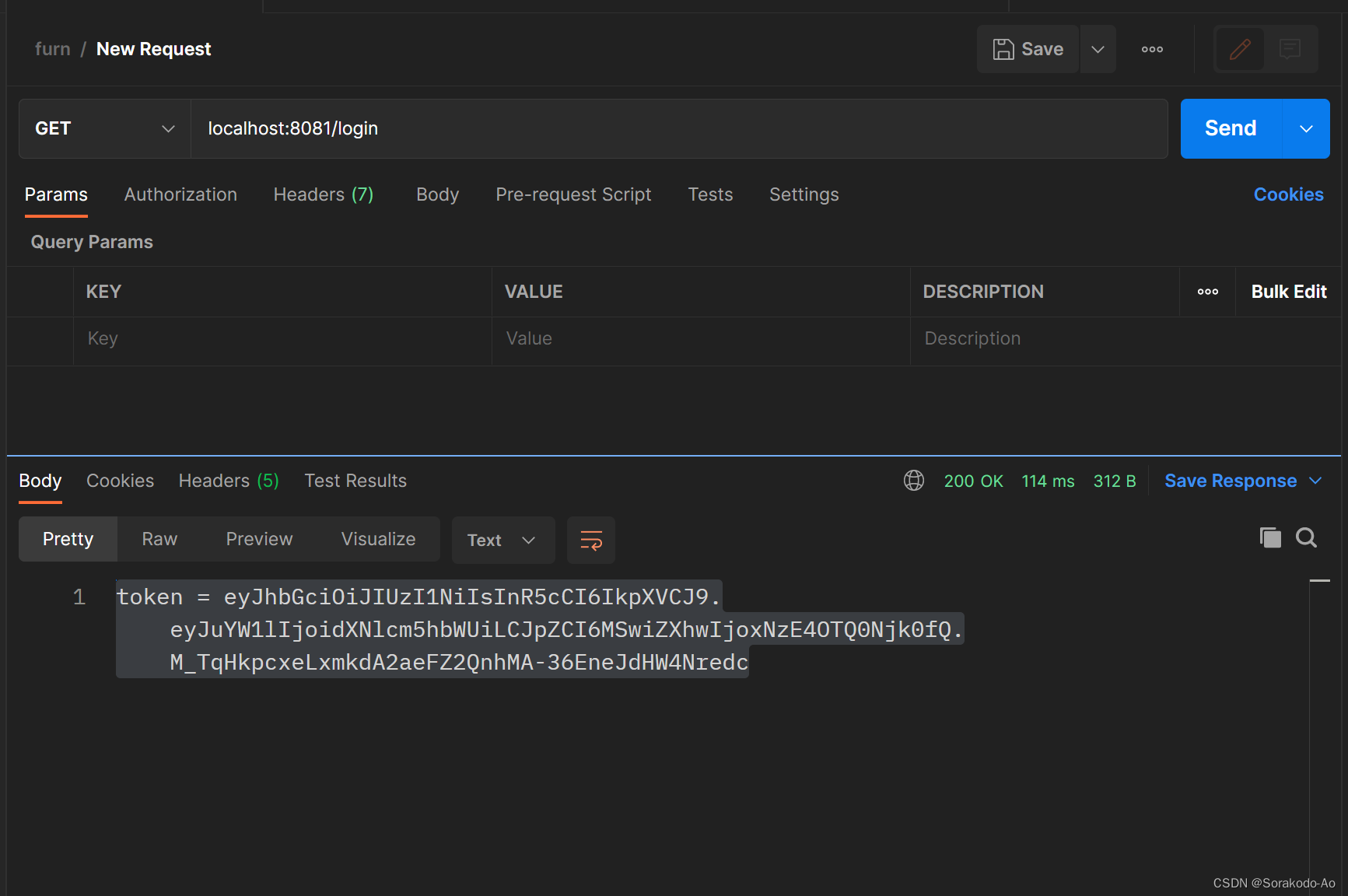
Task: Click Bulk Edit for query params
Action: [1288, 292]
